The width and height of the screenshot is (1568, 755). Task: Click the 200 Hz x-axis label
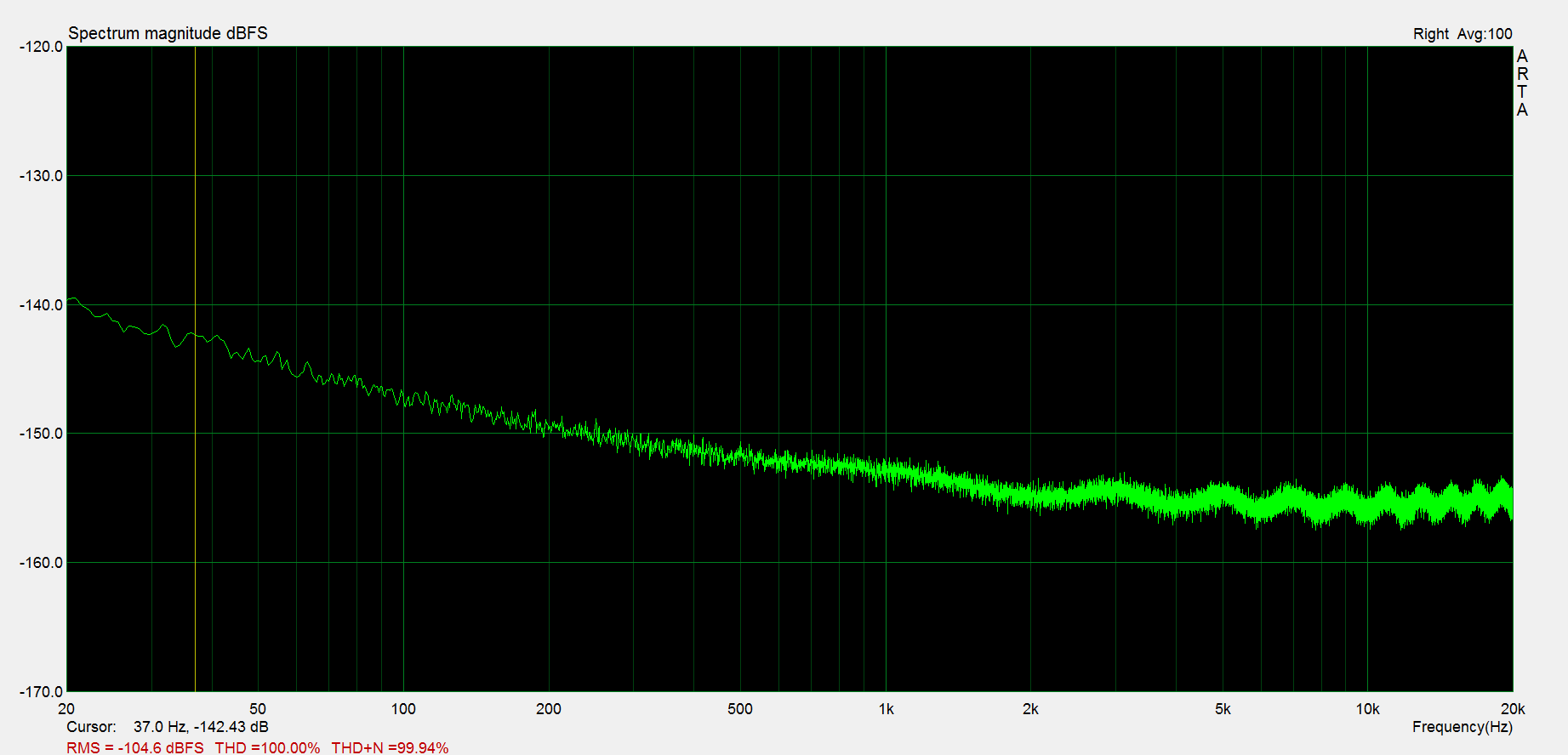click(x=549, y=709)
